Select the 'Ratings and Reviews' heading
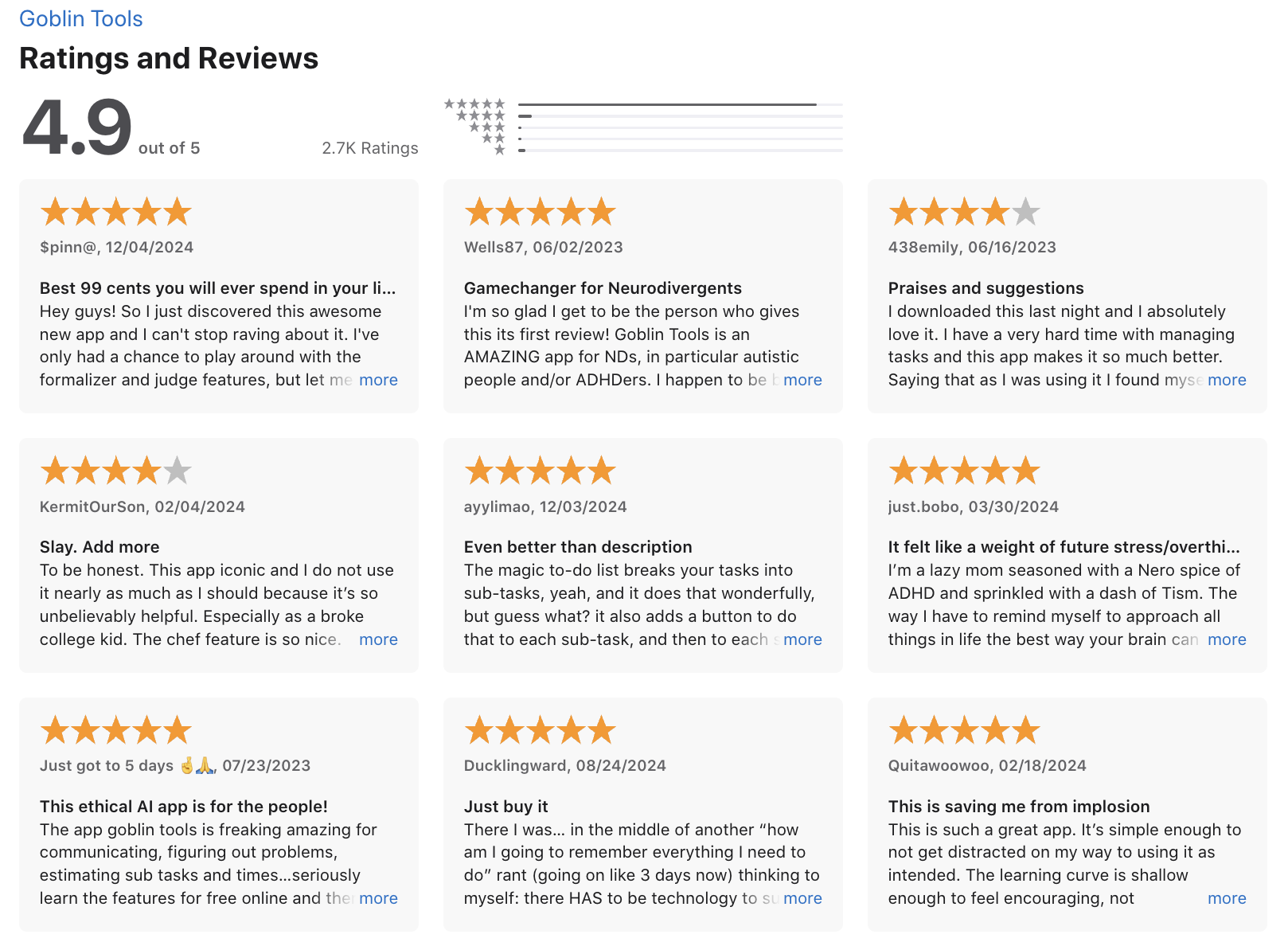Image resolution: width=1288 pixels, height=946 pixels. 169,57
